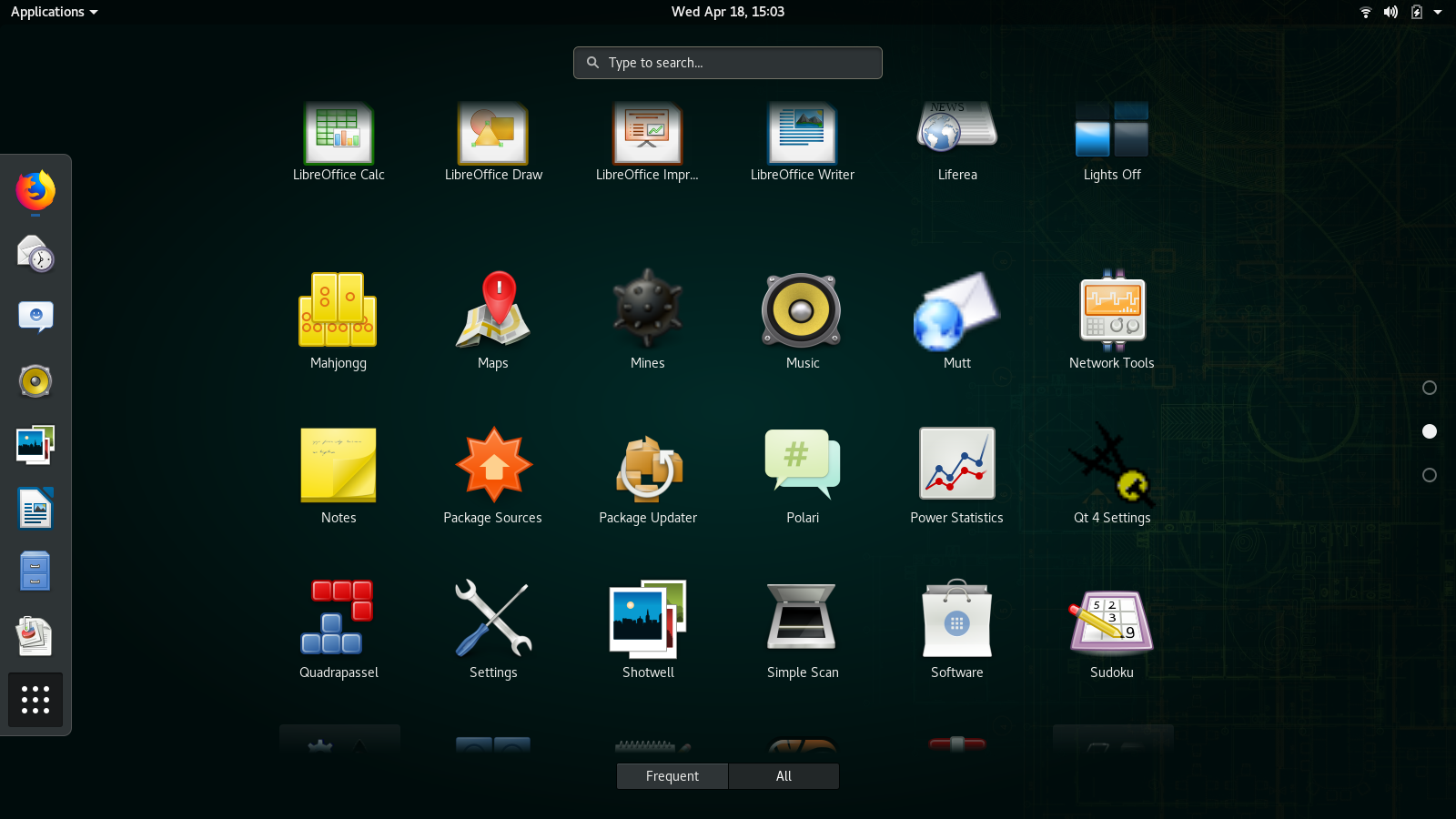Click the Wed Apr 18 clock

pyautogui.click(x=727, y=12)
